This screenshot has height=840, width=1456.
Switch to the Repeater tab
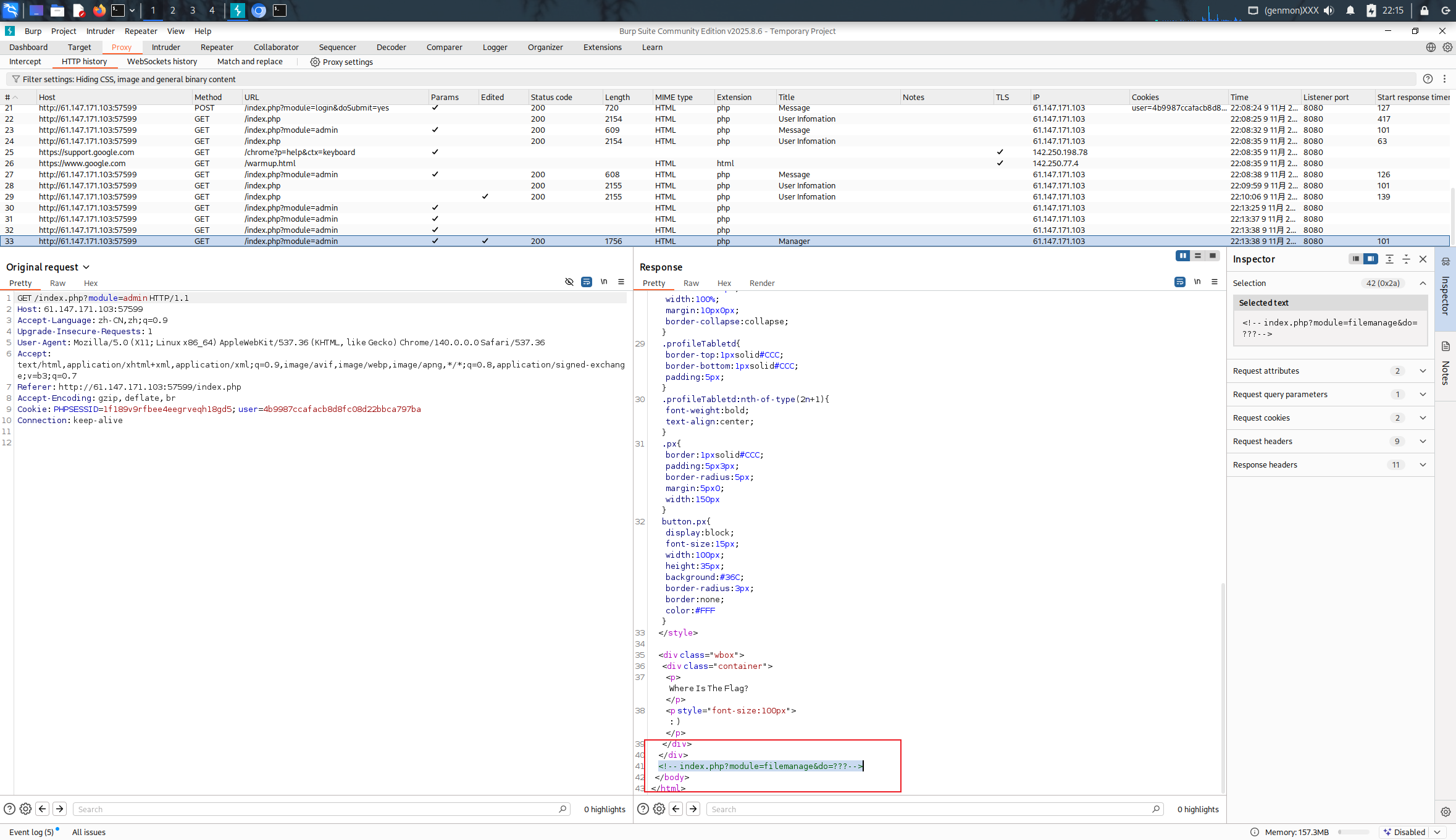(x=217, y=47)
